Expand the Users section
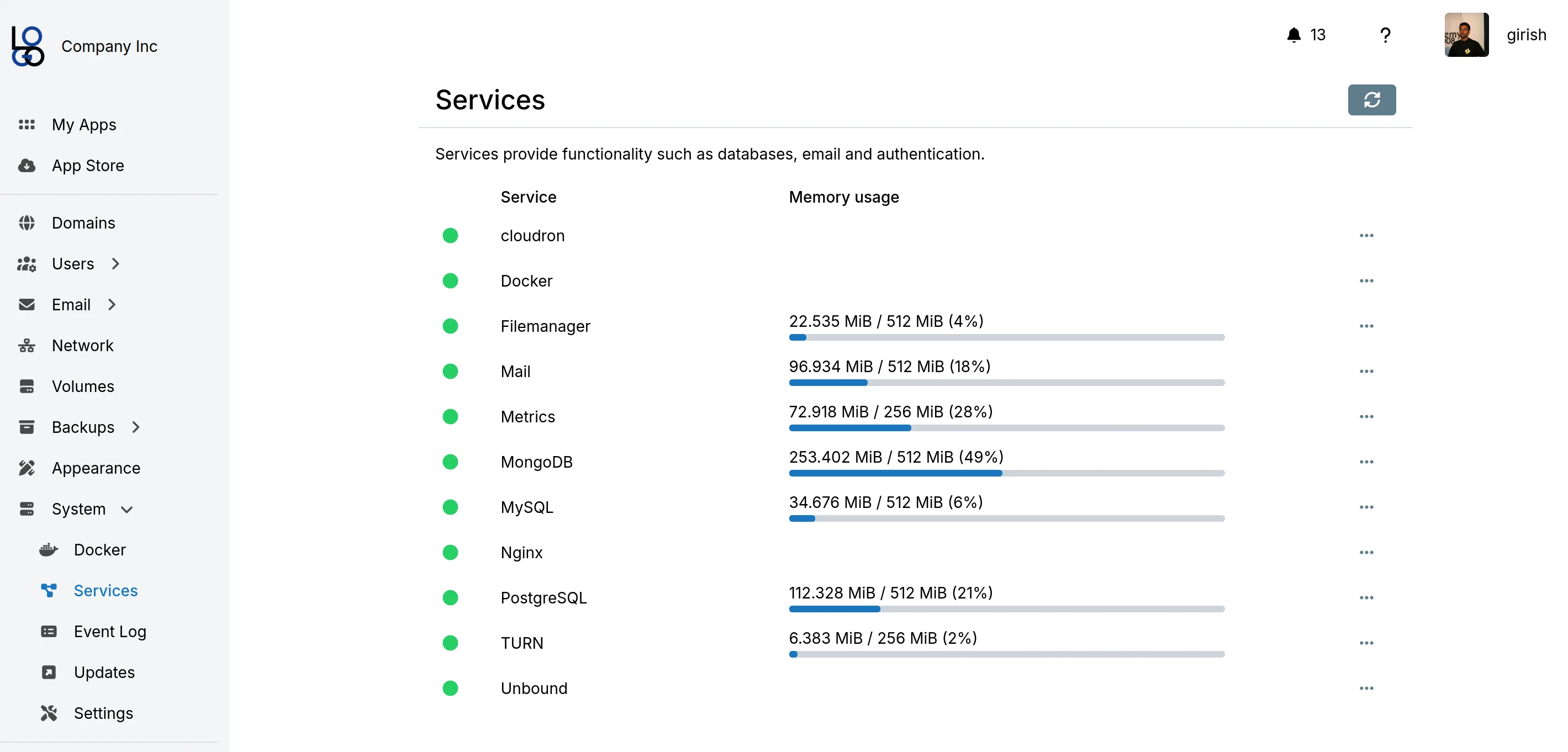 coord(115,264)
